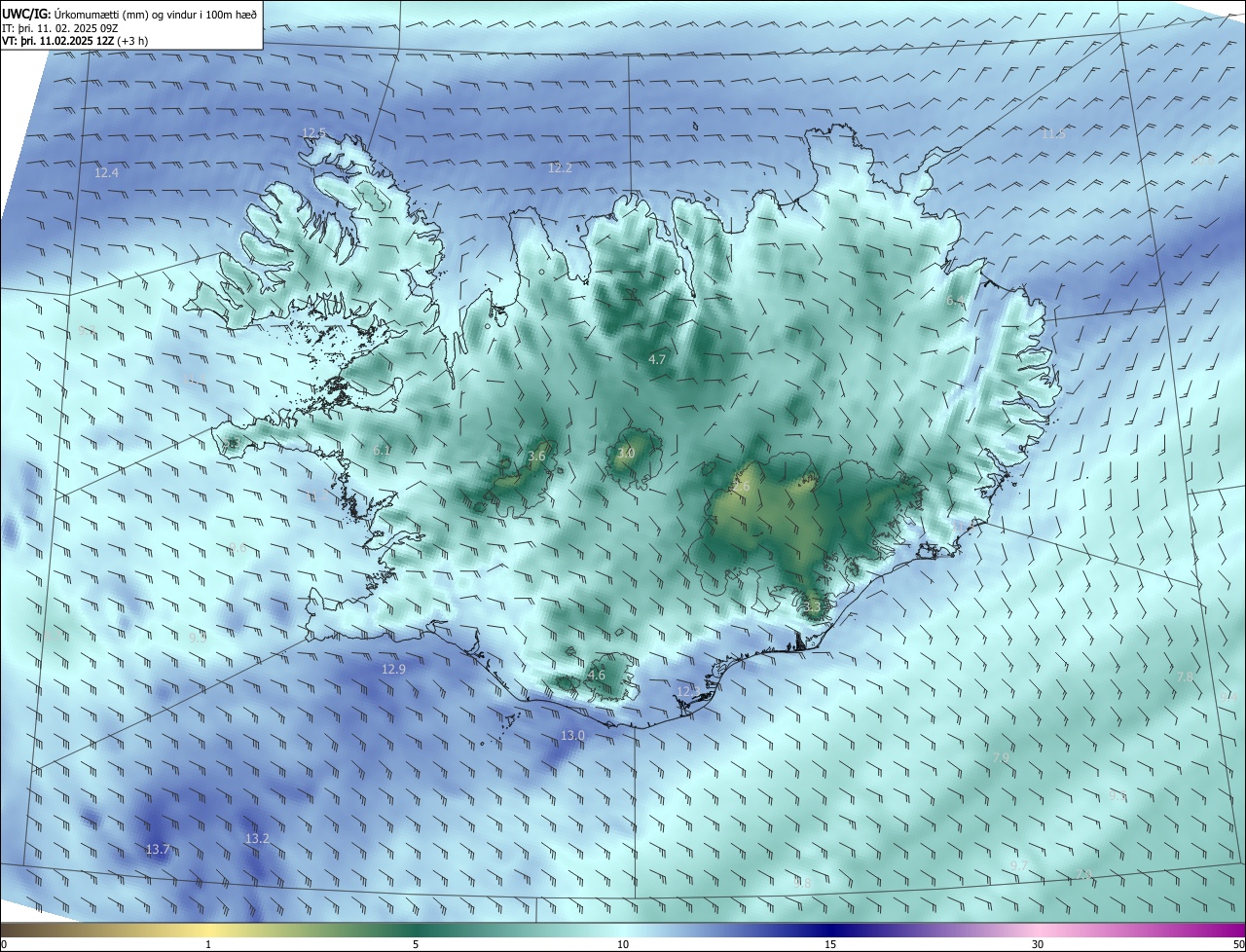Image resolution: width=1246 pixels, height=952 pixels.
Task: Click the 6.1 value label in west Iceland
Action: [382, 451]
